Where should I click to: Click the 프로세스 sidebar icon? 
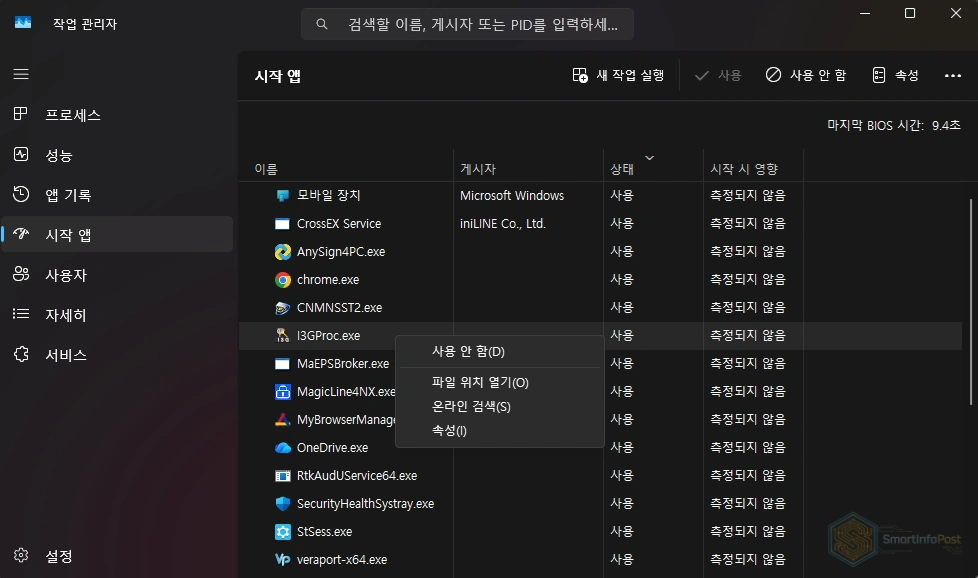tap(21, 114)
